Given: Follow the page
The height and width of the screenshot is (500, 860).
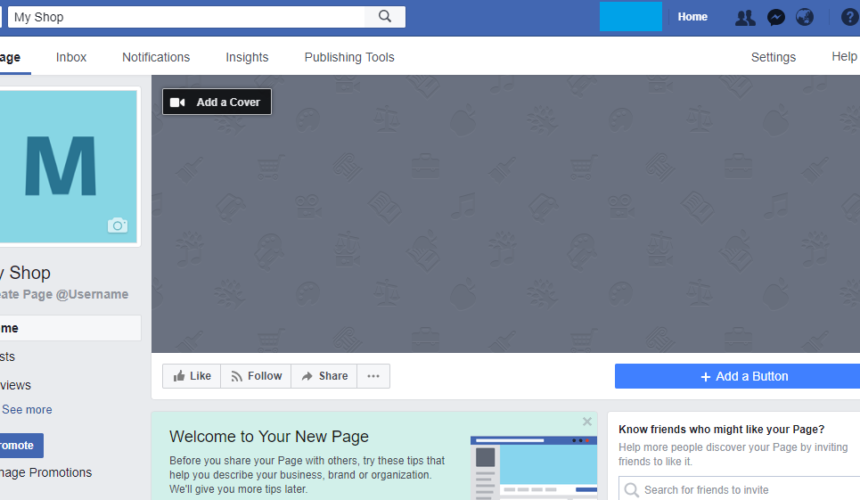Looking at the screenshot, I should [256, 376].
